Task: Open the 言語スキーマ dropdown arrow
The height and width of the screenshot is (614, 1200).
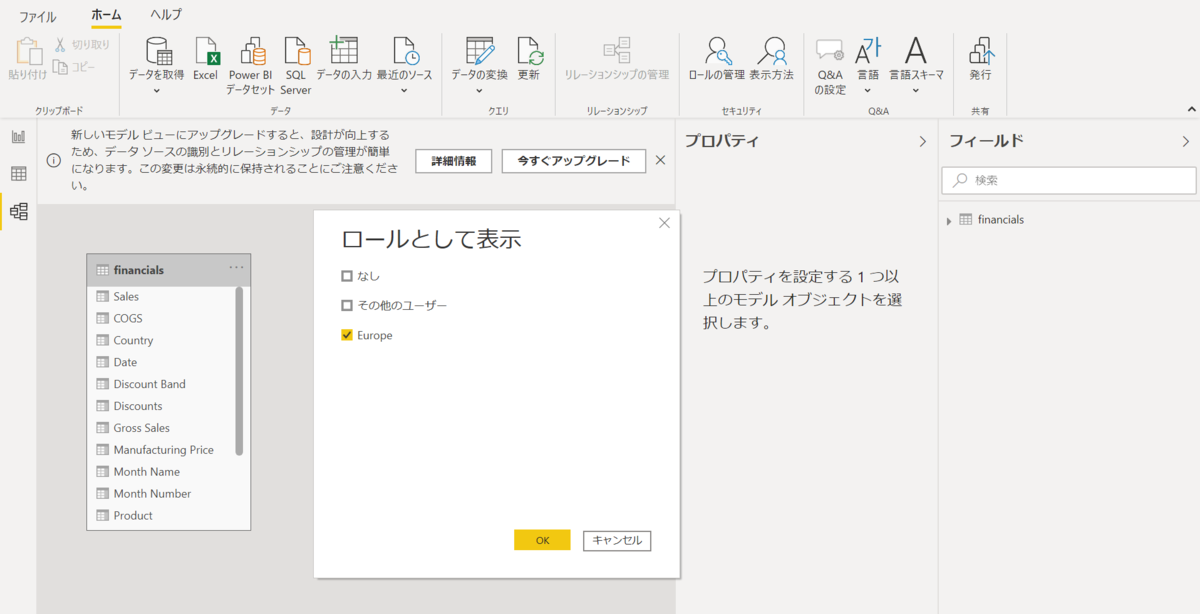Action: 914,88
